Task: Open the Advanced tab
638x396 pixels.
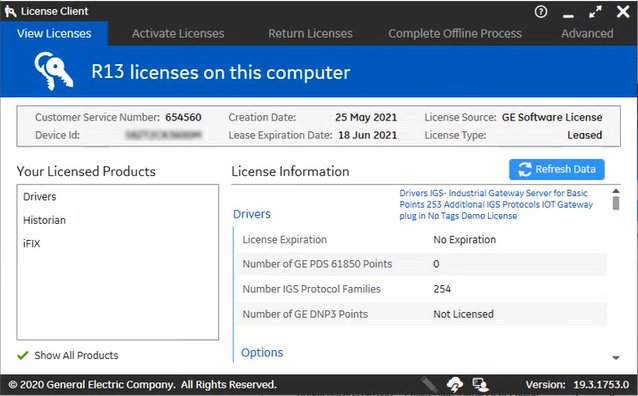Action: 587,33
